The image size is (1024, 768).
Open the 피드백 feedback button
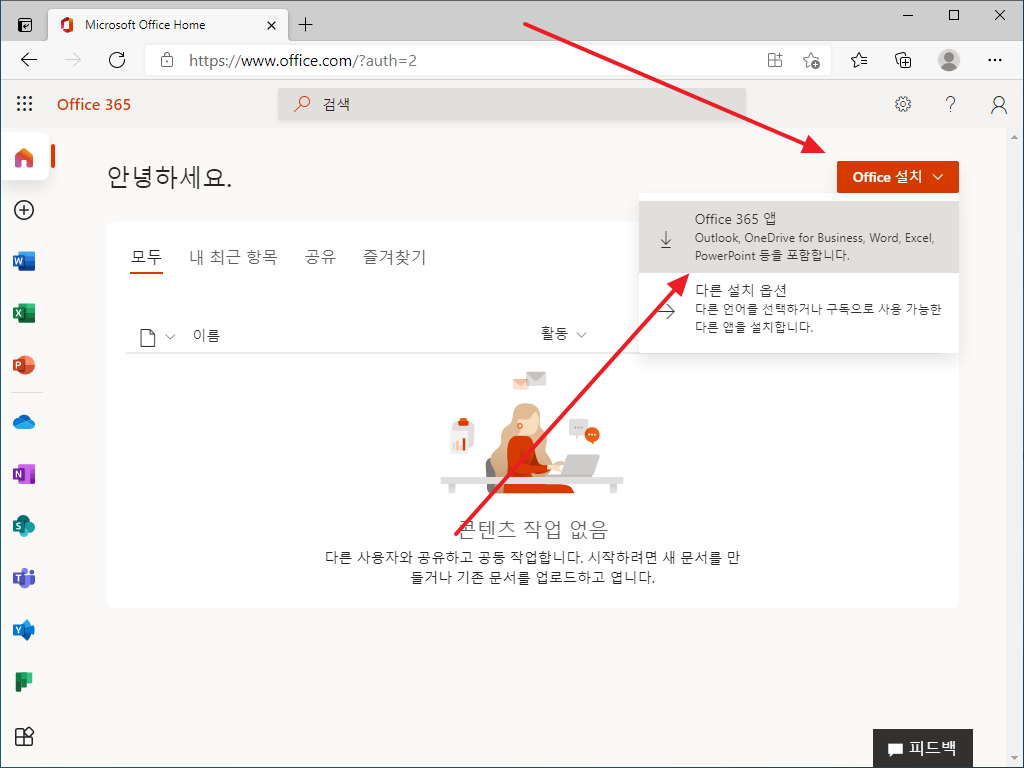(923, 748)
